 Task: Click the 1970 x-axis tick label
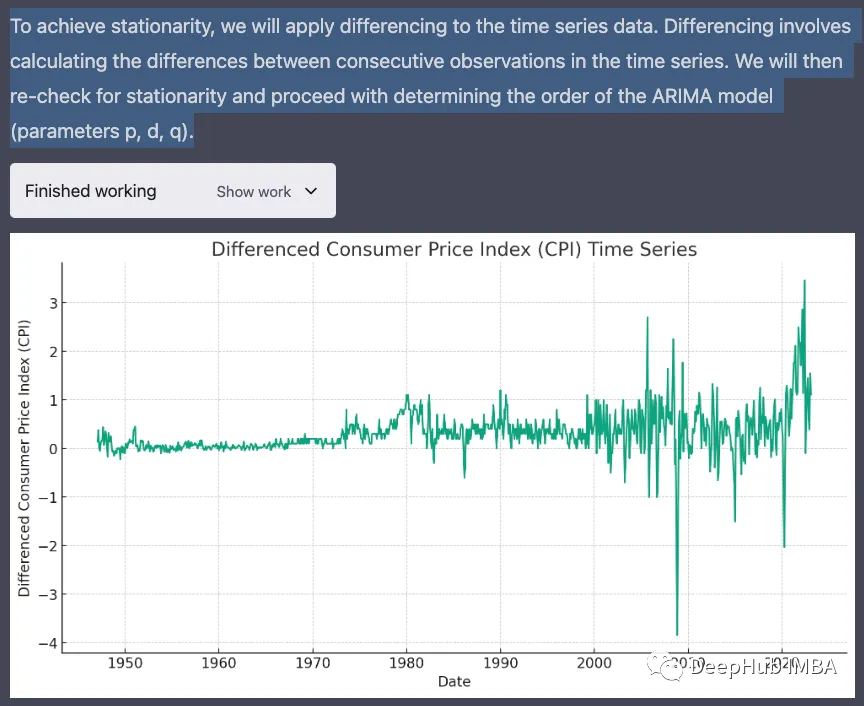pyautogui.click(x=312, y=662)
